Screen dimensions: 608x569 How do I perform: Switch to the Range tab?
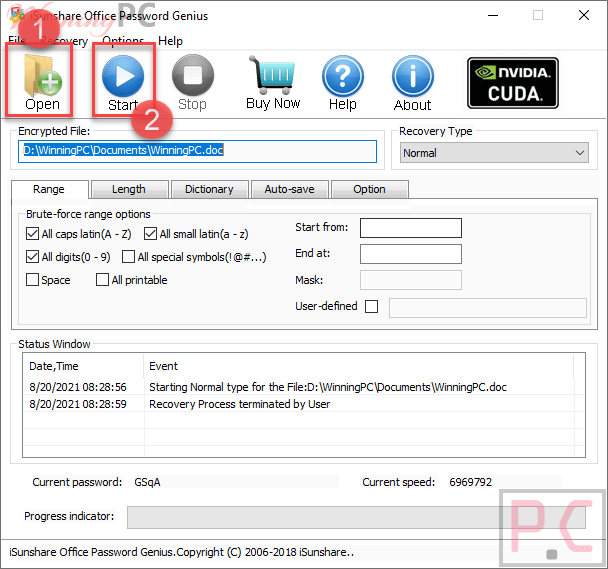(49, 189)
